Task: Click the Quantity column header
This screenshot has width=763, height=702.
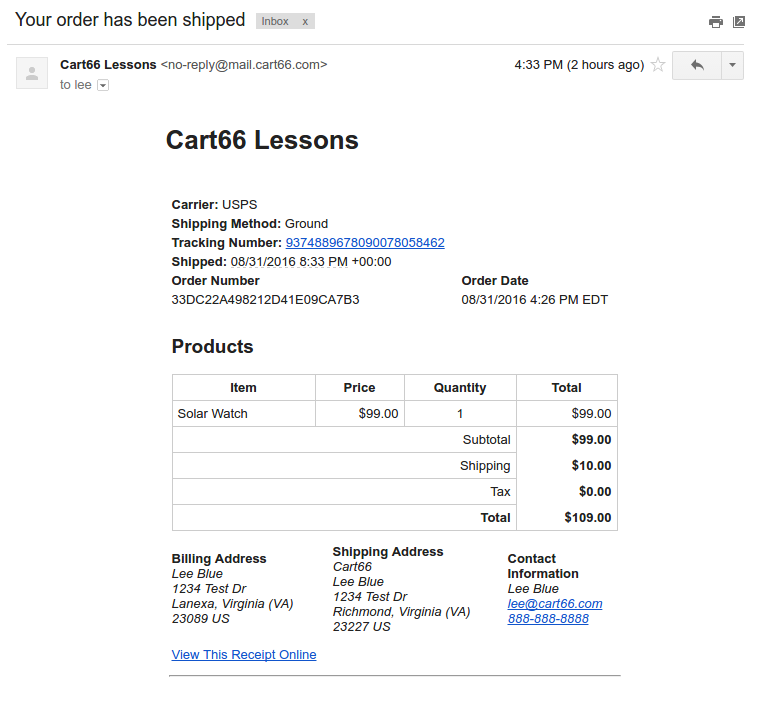Action: [460, 388]
